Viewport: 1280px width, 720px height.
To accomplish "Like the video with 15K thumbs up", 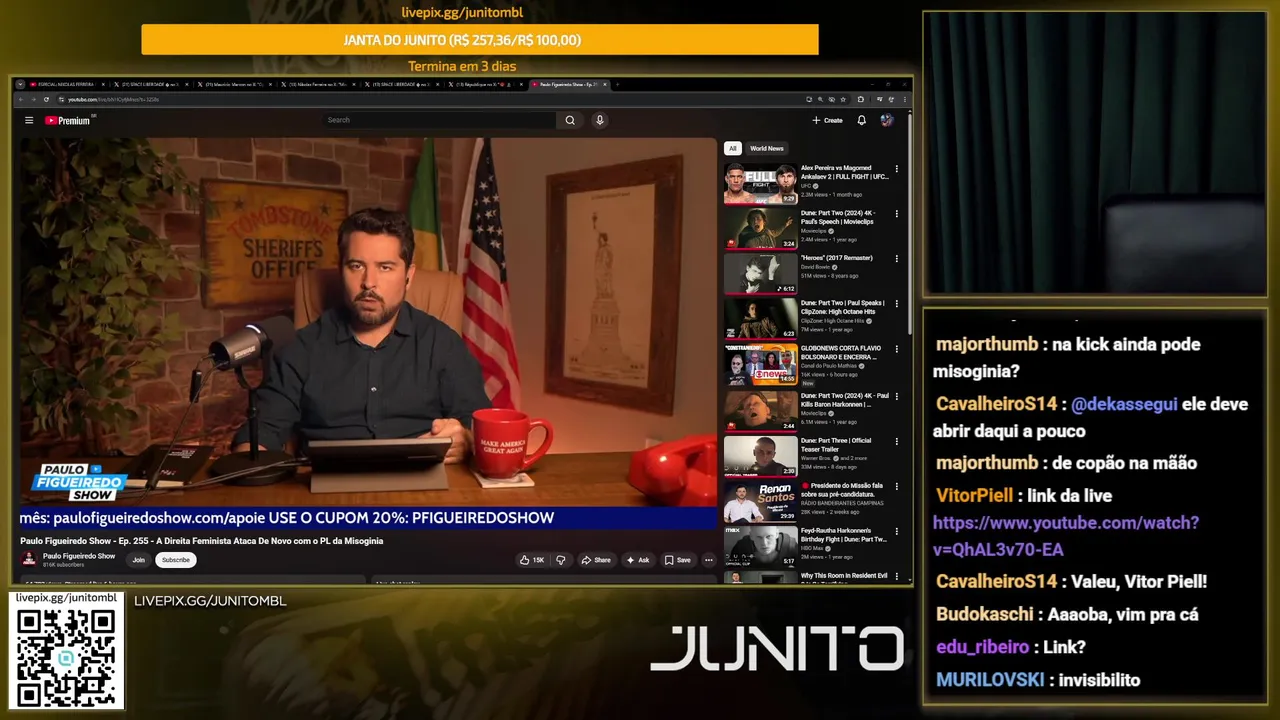I will (x=532, y=560).
